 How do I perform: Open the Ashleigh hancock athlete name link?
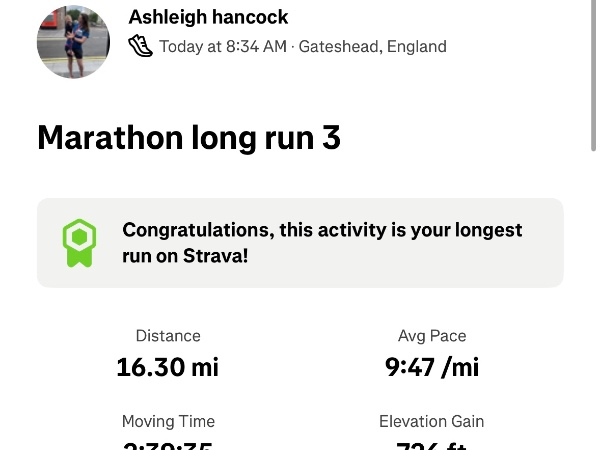tap(208, 17)
